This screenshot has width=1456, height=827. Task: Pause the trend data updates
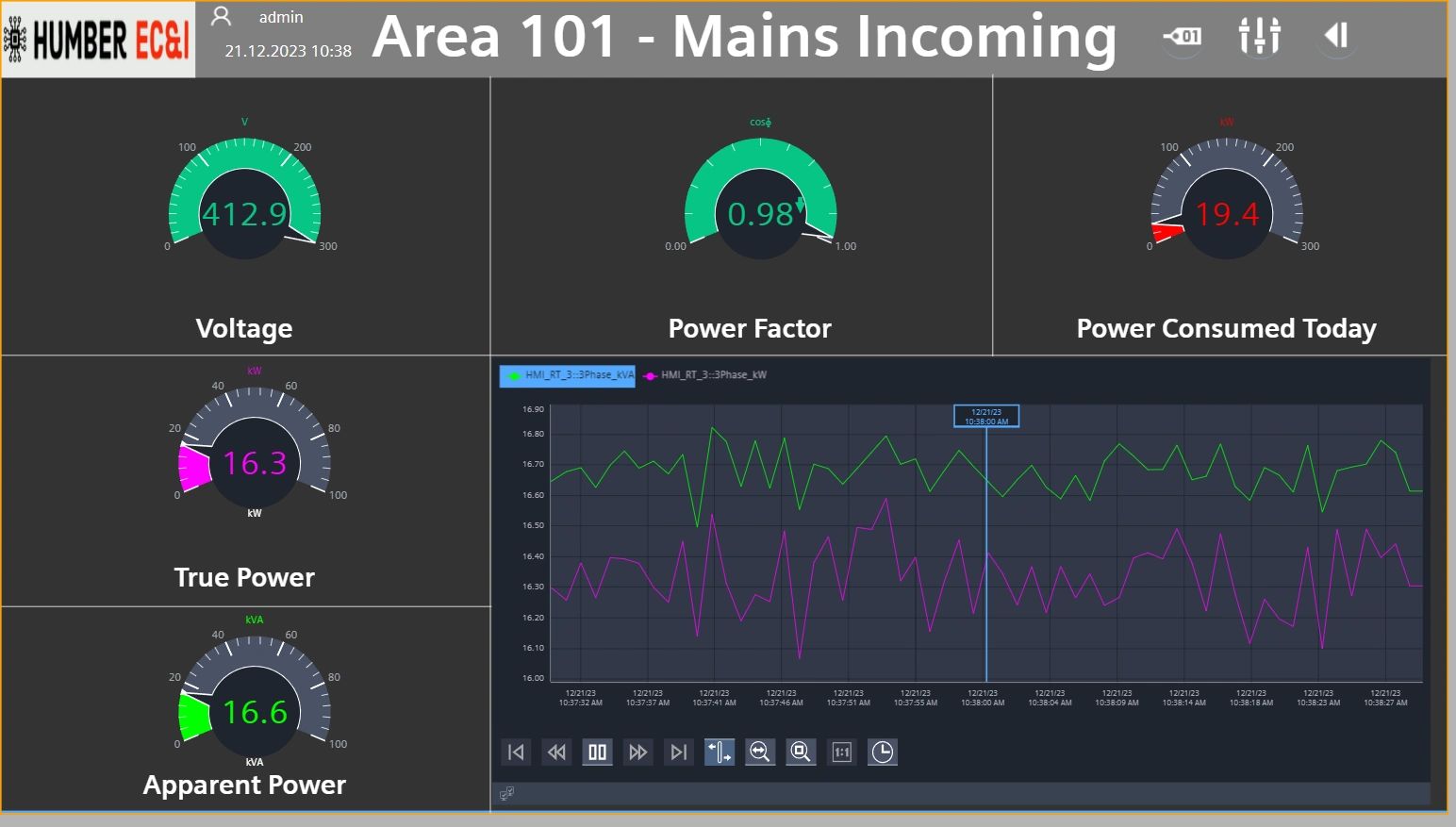(x=597, y=752)
